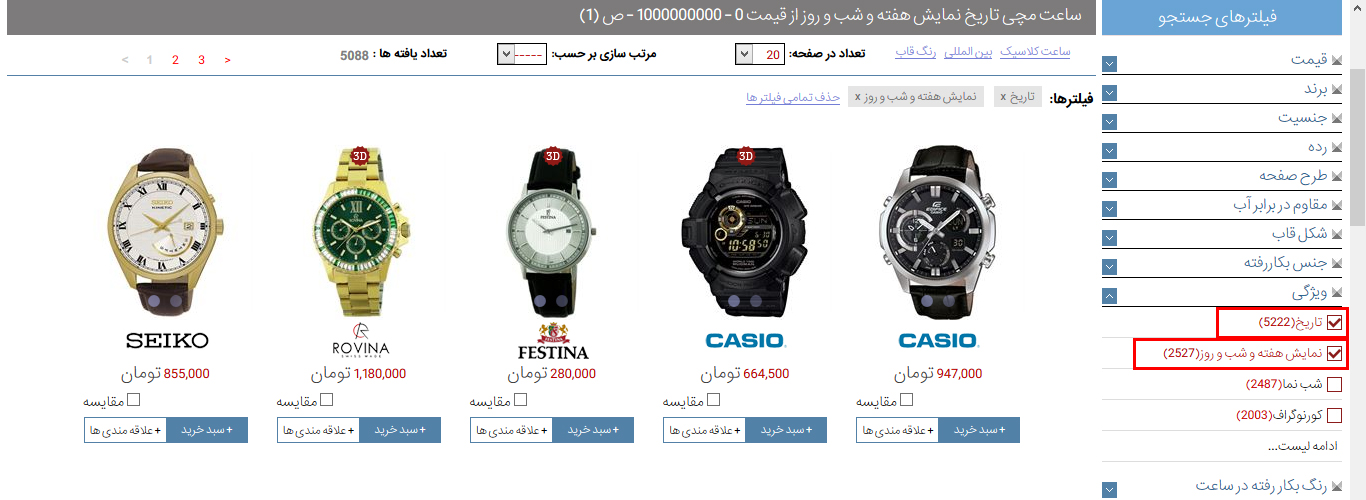Open 3D view badge on Rovina watch

coord(360,155)
